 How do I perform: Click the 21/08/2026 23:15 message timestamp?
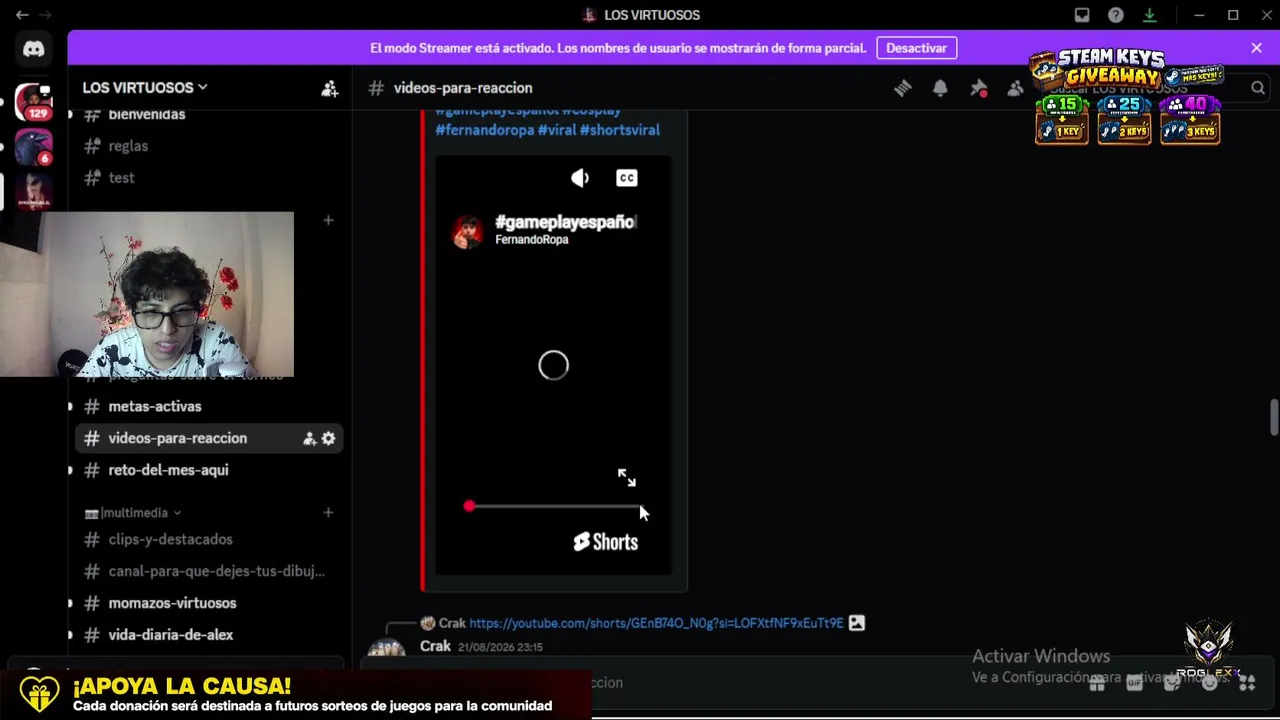tap(500, 647)
